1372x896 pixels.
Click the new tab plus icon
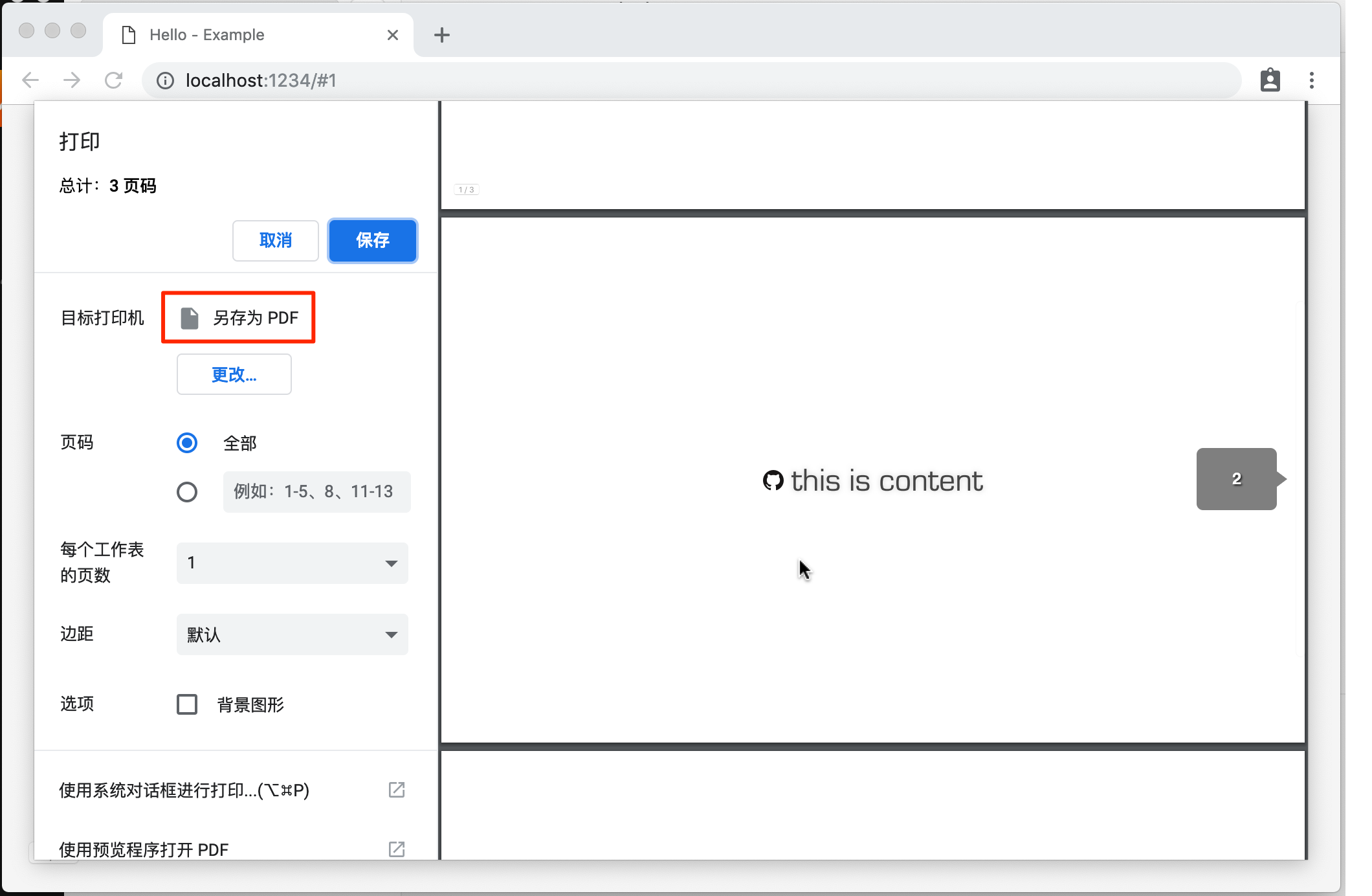[442, 35]
